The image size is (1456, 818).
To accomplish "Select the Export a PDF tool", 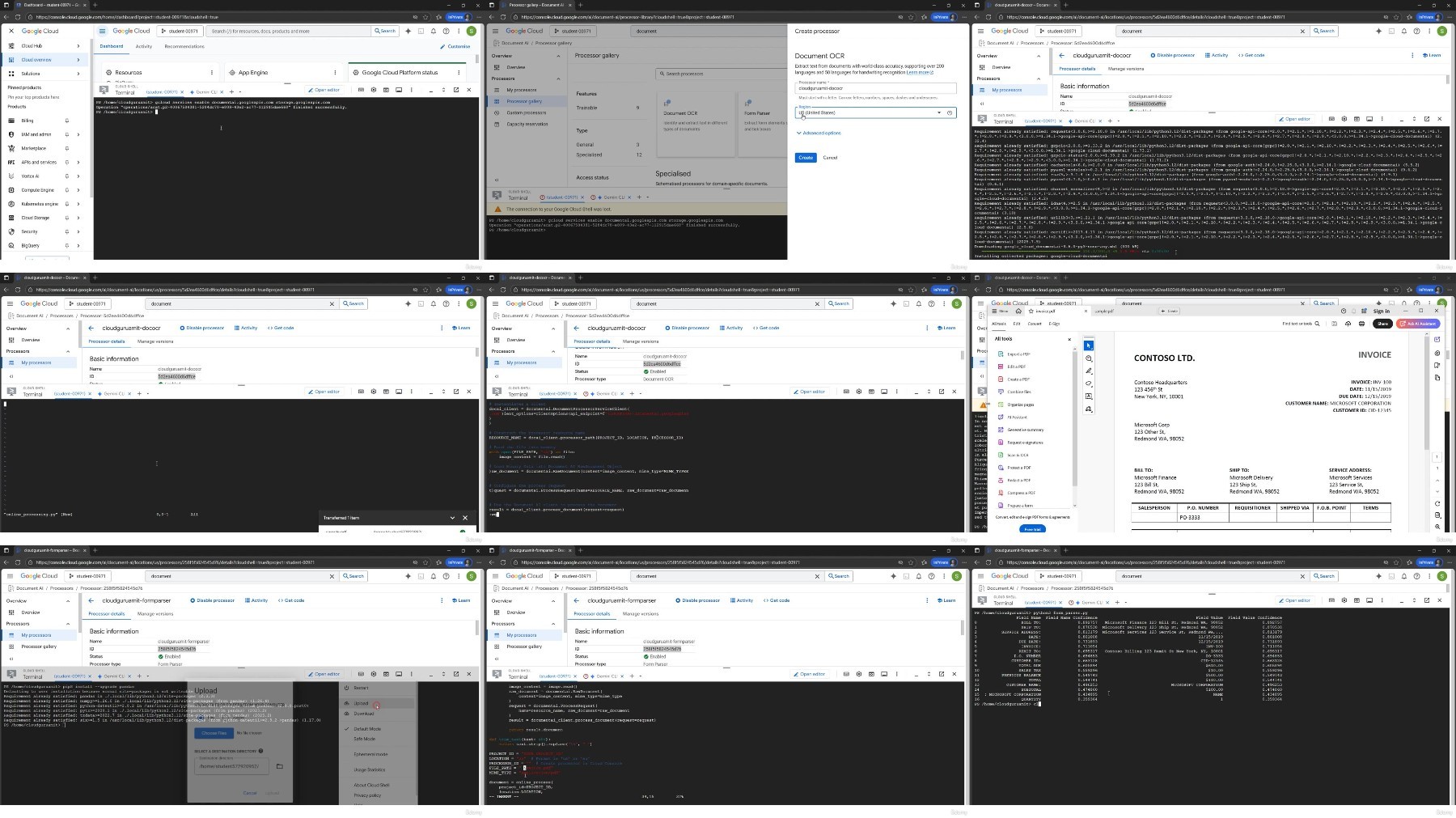I will pyautogui.click(x=1018, y=354).
